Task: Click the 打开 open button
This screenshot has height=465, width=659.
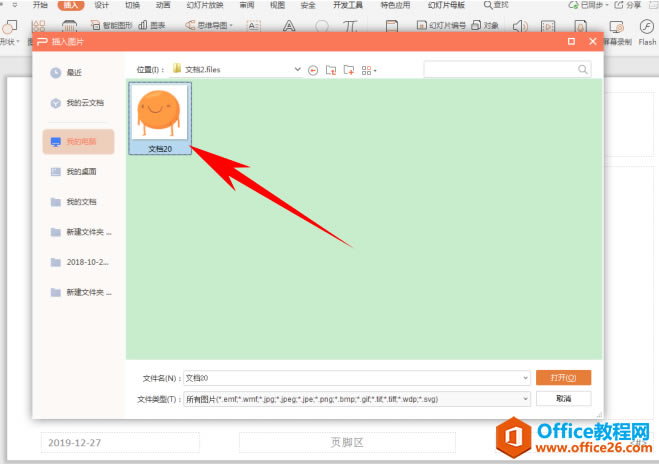Action: [563, 378]
